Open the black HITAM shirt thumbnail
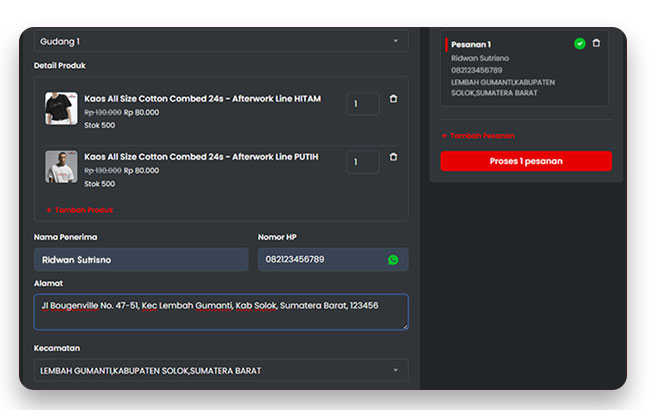Viewport: 650px width, 410px height. click(61, 108)
